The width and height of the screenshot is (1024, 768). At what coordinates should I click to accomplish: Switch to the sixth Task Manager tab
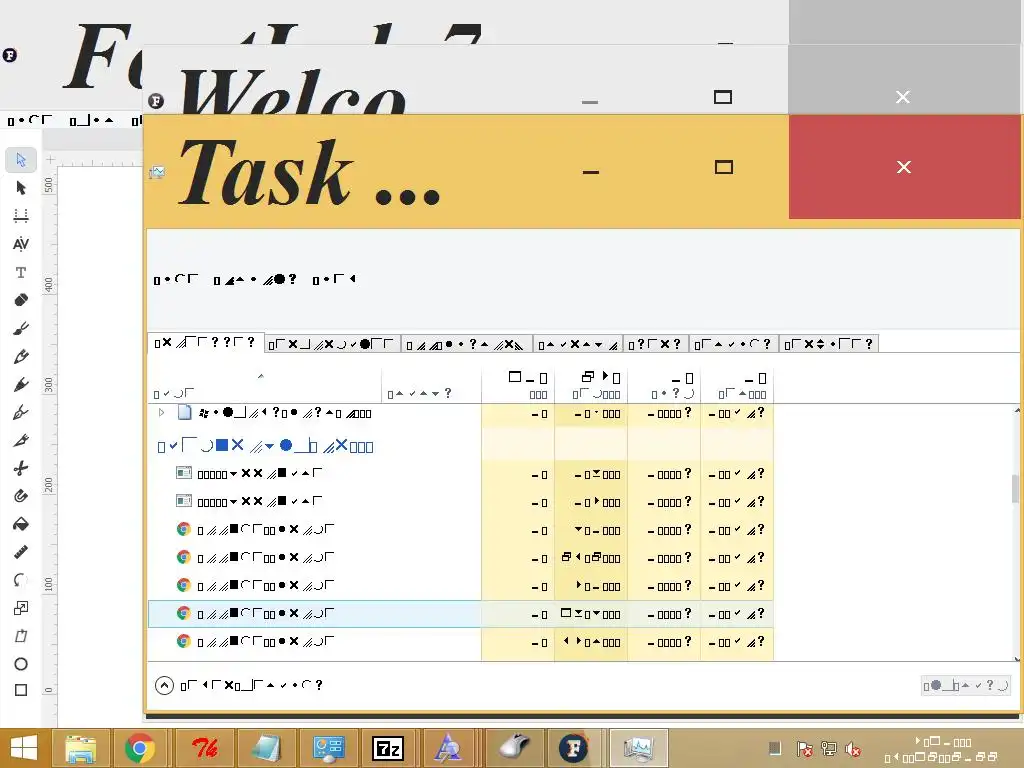point(733,344)
